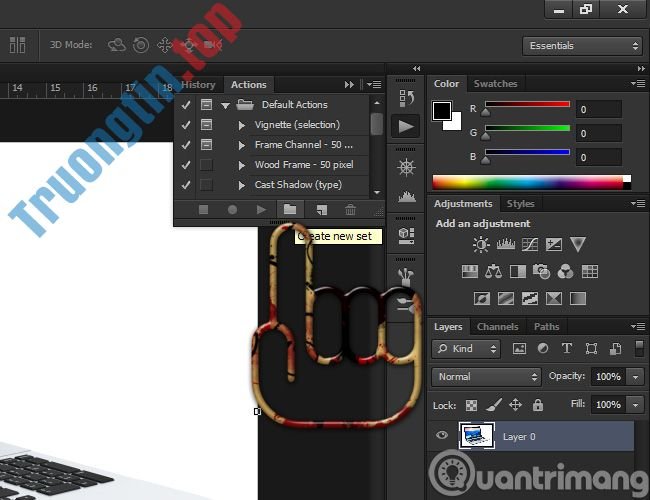Image resolution: width=650 pixels, height=500 pixels.
Task: Open the Navigator ship-wheel icon in dock
Action: (x=406, y=167)
